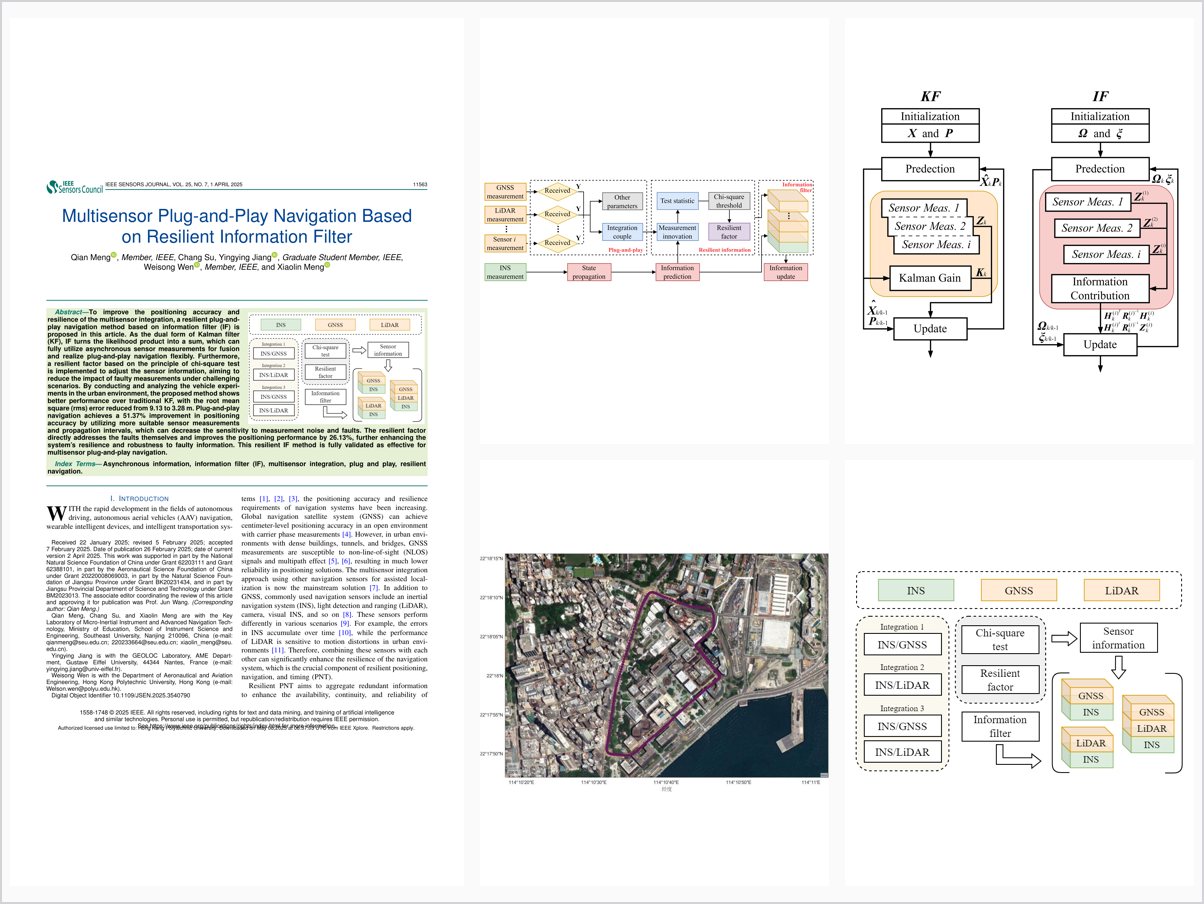This screenshot has width=1204, height=904.
Task: Click 'Information update' box in the flowchart
Action: [785, 271]
